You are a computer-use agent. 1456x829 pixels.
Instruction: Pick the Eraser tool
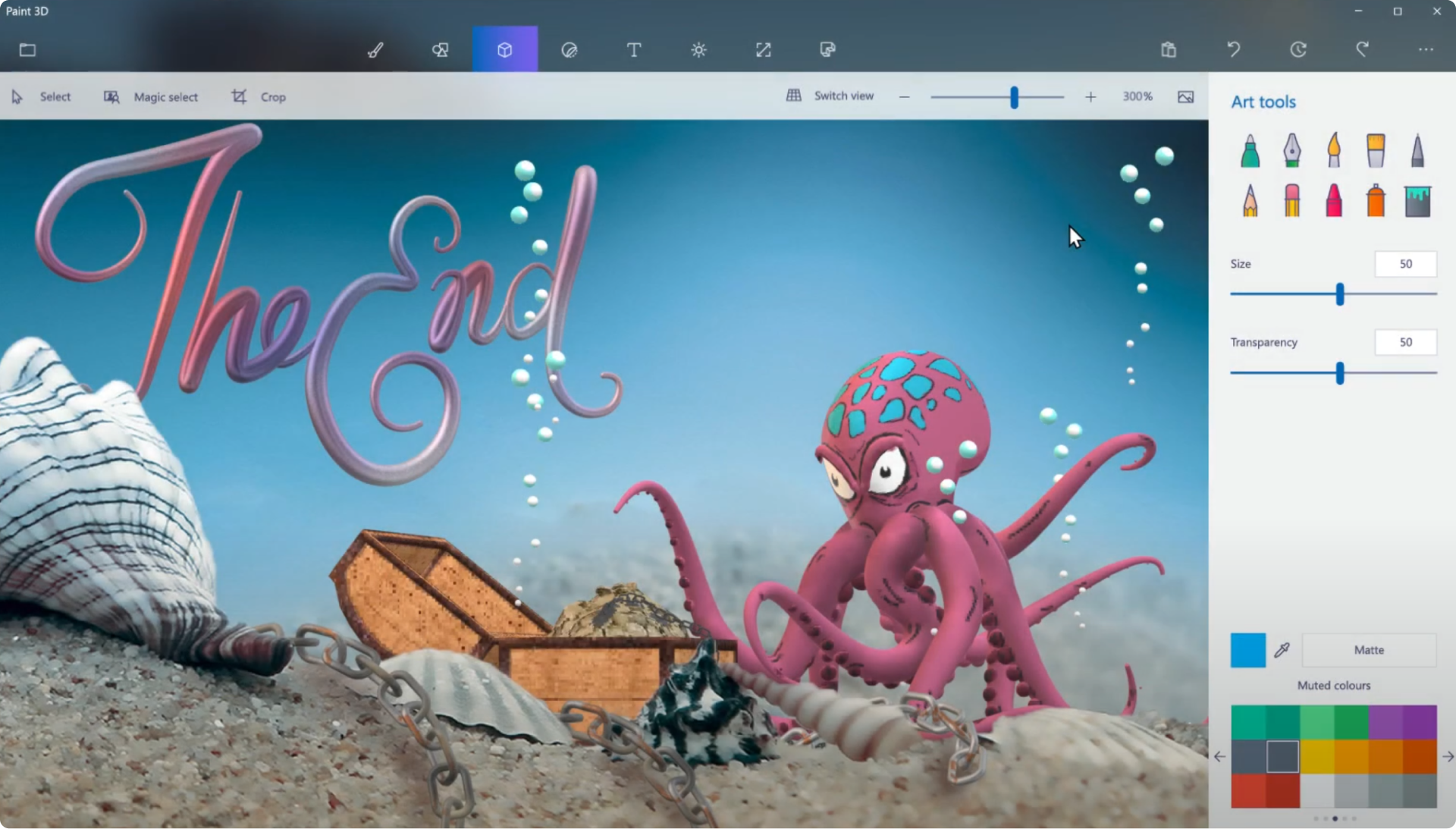1291,201
